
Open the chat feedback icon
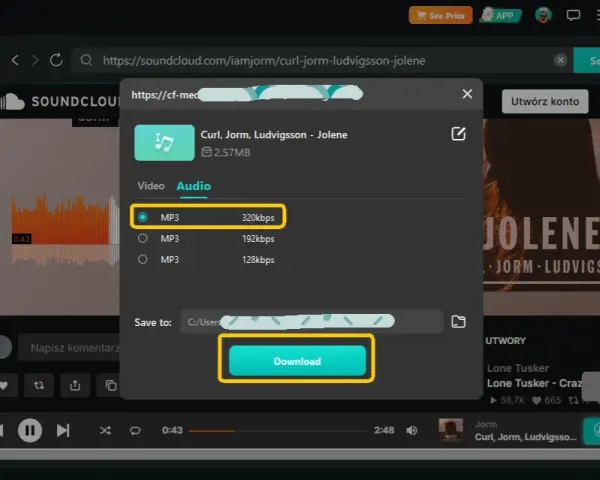(573, 15)
